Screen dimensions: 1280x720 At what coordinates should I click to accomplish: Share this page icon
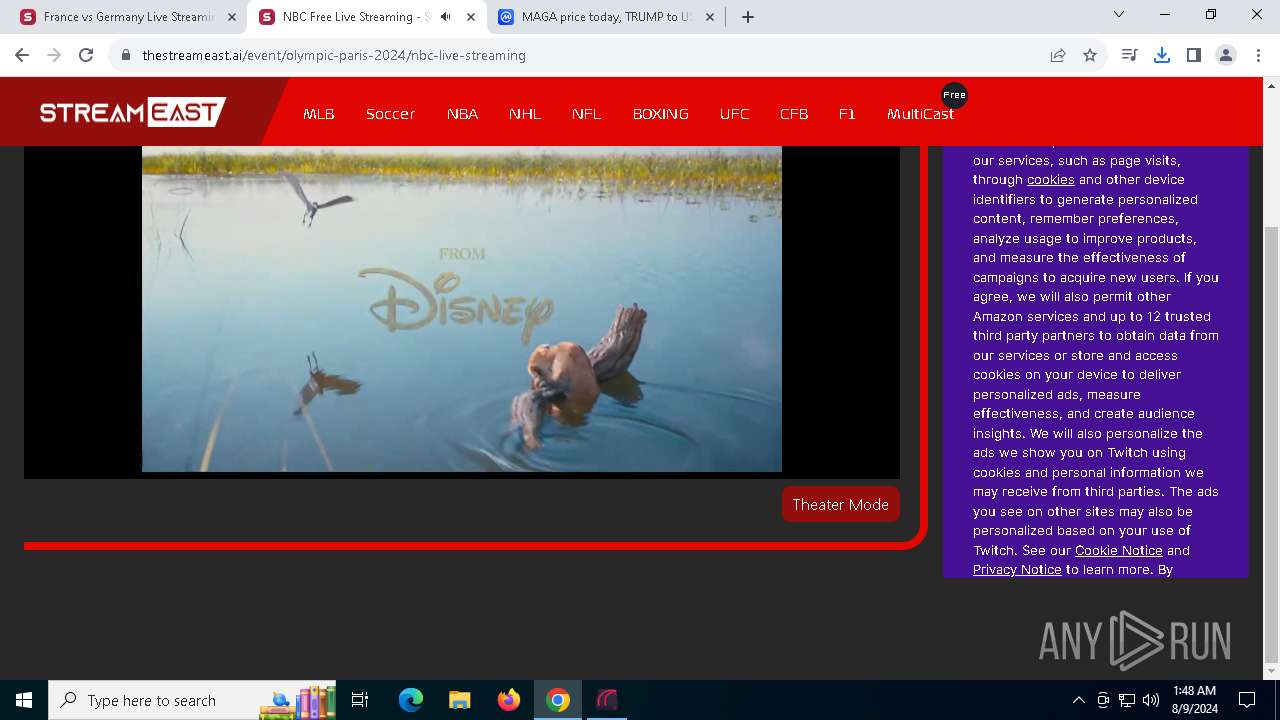point(1058,56)
